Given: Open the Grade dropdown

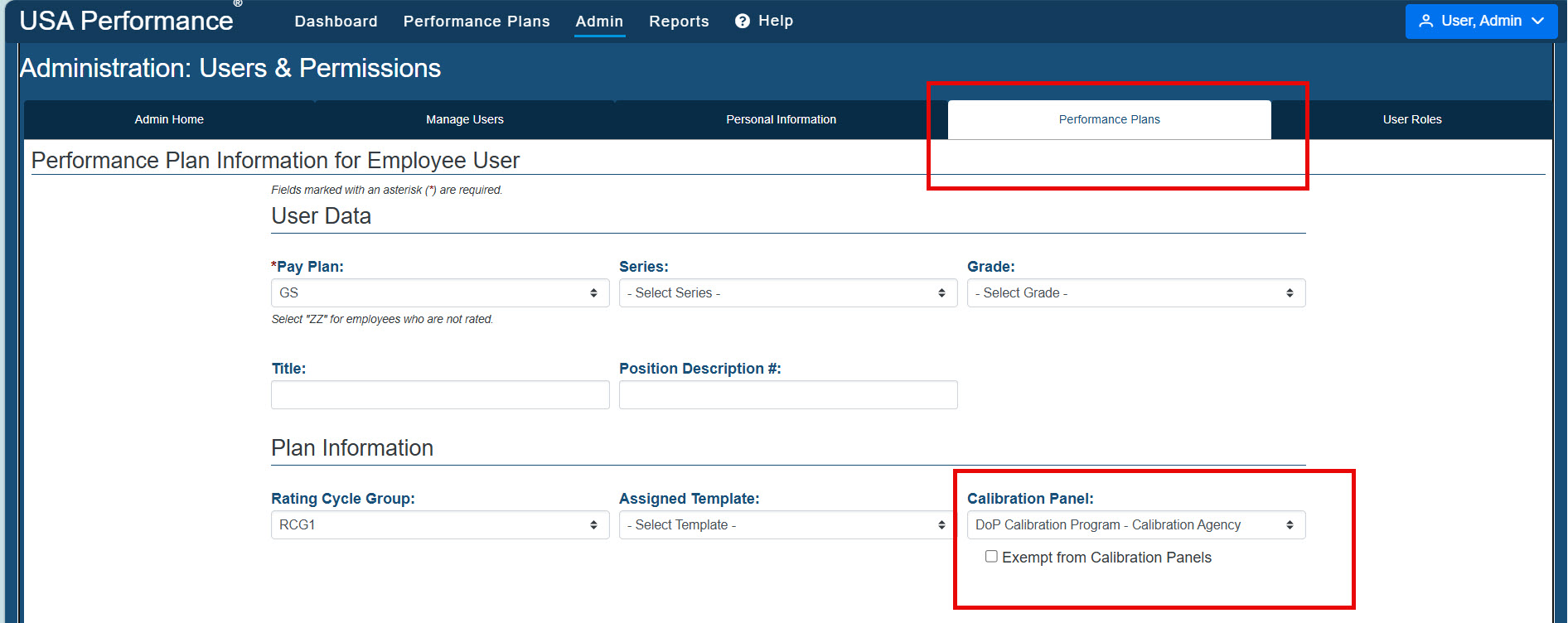Looking at the screenshot, I should click(x=1136, y=292).
